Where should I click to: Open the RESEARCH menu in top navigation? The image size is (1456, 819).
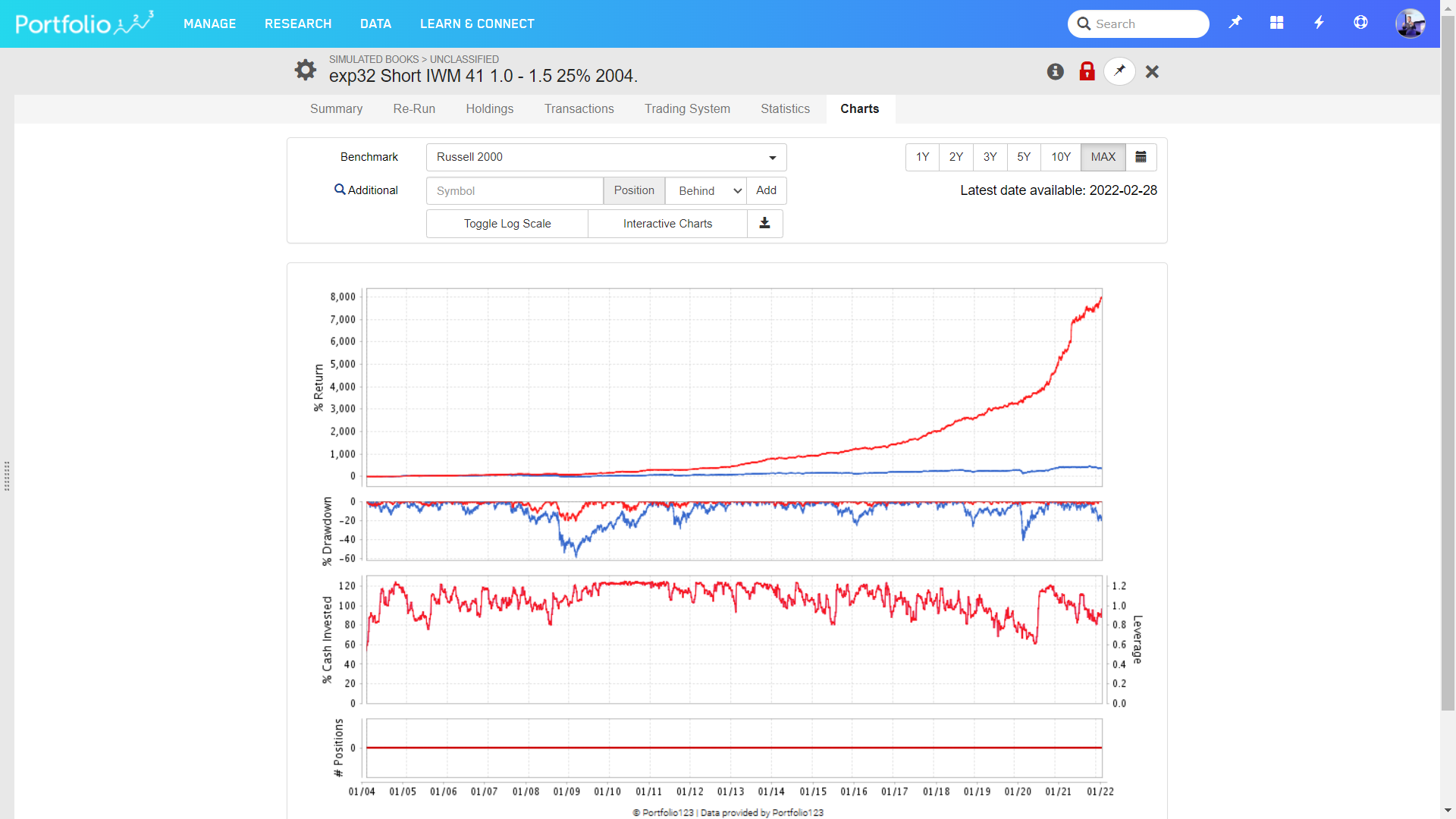pos(298,24)
